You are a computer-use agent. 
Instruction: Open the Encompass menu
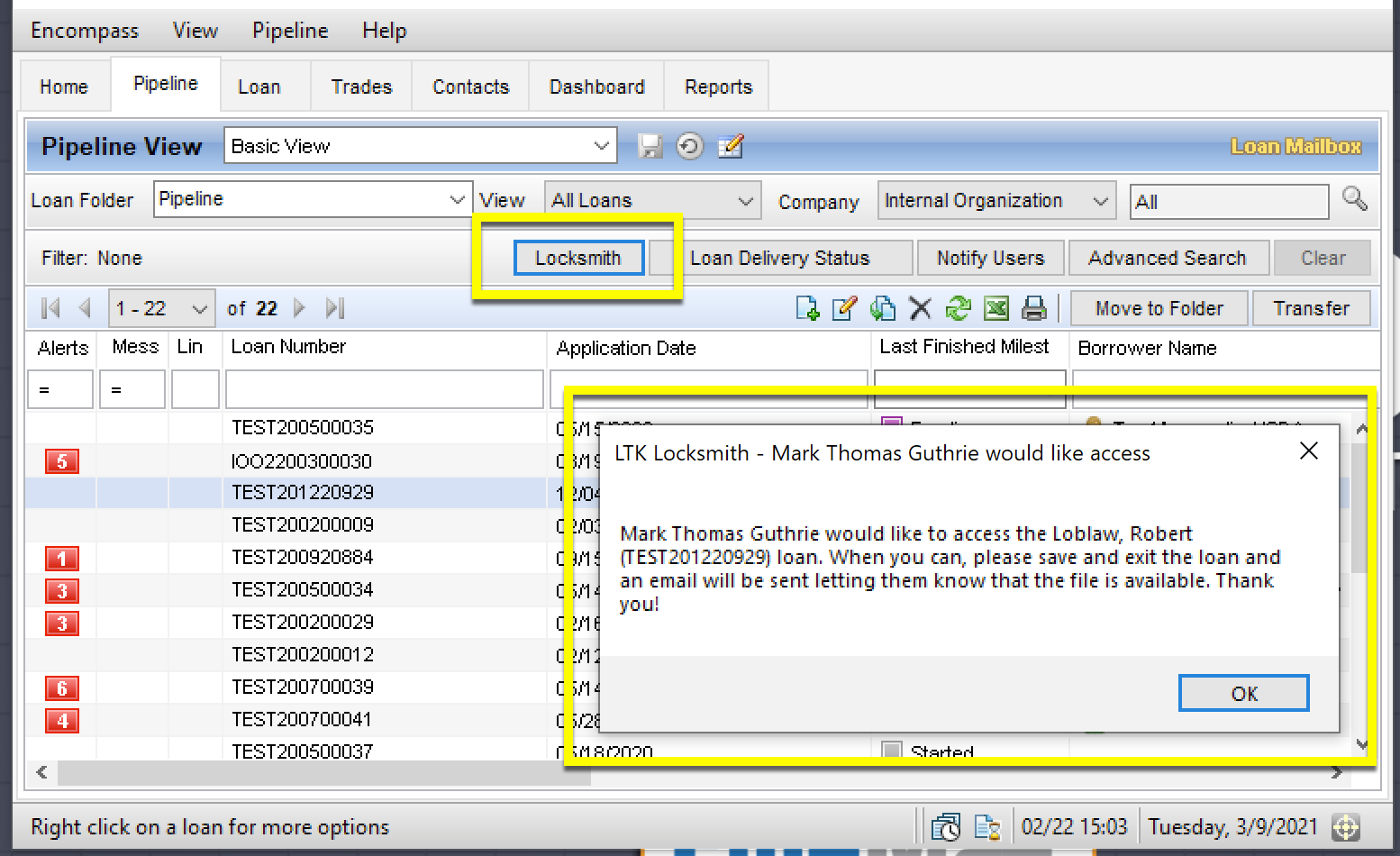click(85, 31)
